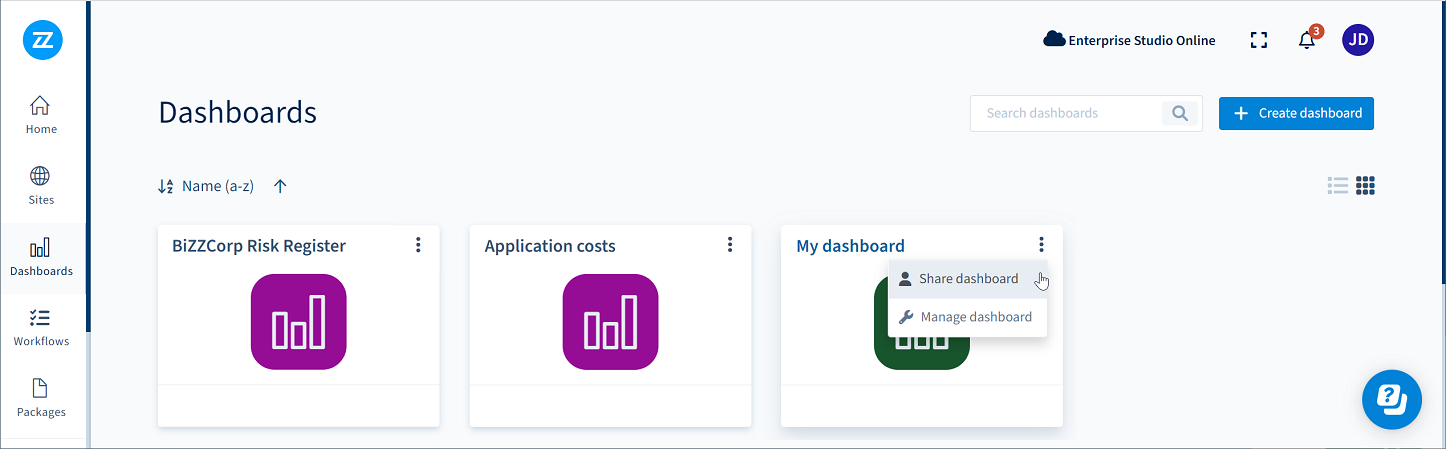Open the JD user avatar menu

click(x=1358, y=40)
